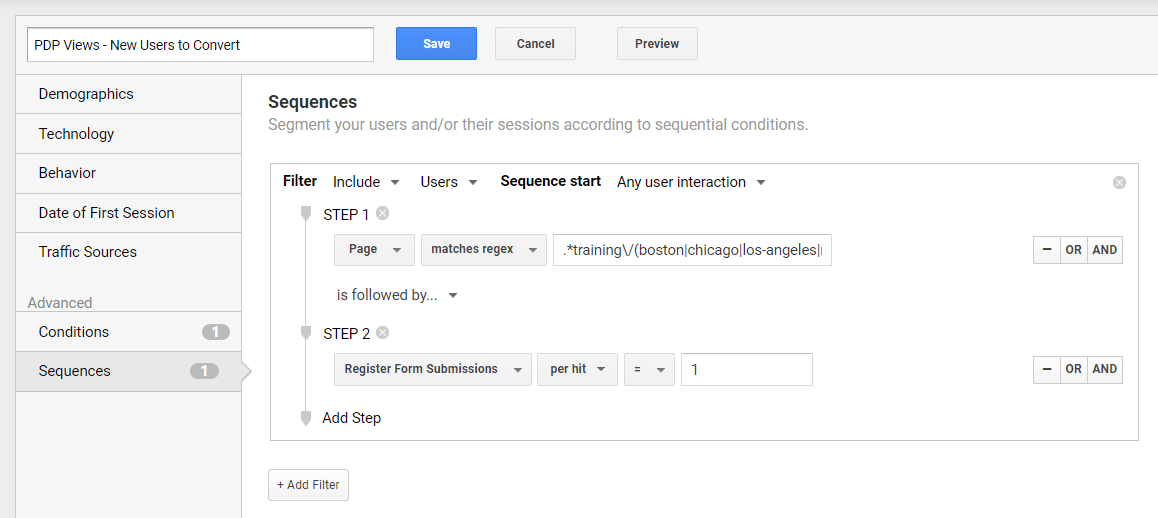This screenshot has height=518, width=1158.
Task: Click the minus button on the Step 1 row
Action: pos(1046,250)
